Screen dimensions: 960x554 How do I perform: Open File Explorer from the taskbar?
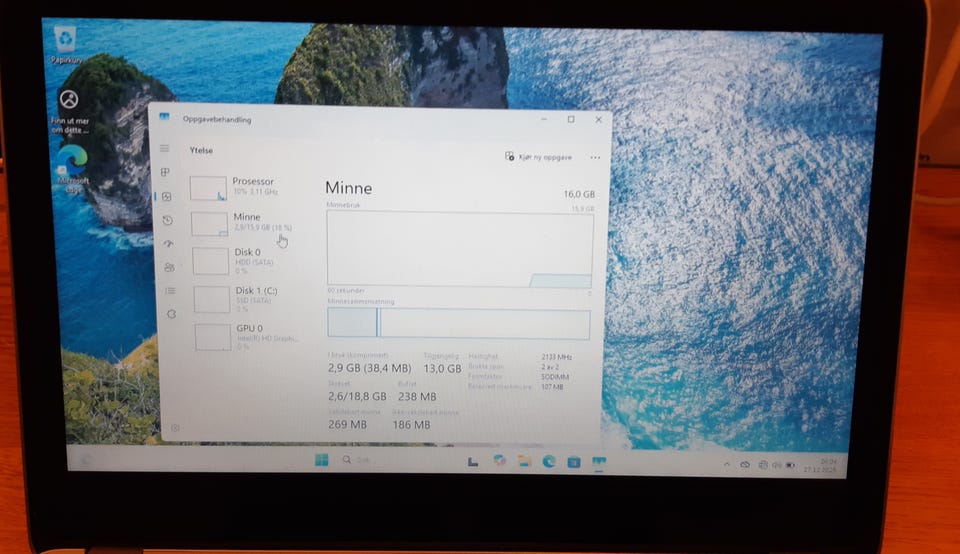tap(524, 461)
